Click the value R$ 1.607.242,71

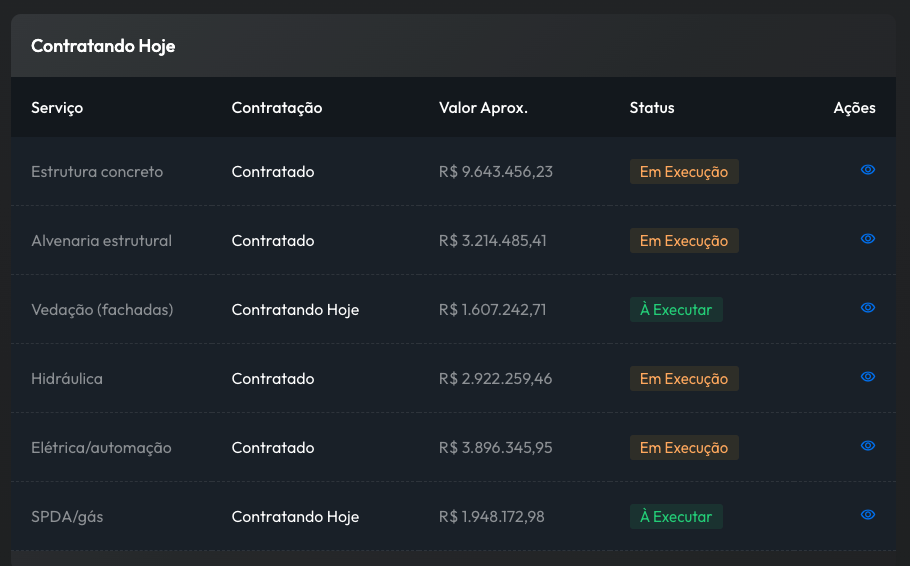(492, 310)
